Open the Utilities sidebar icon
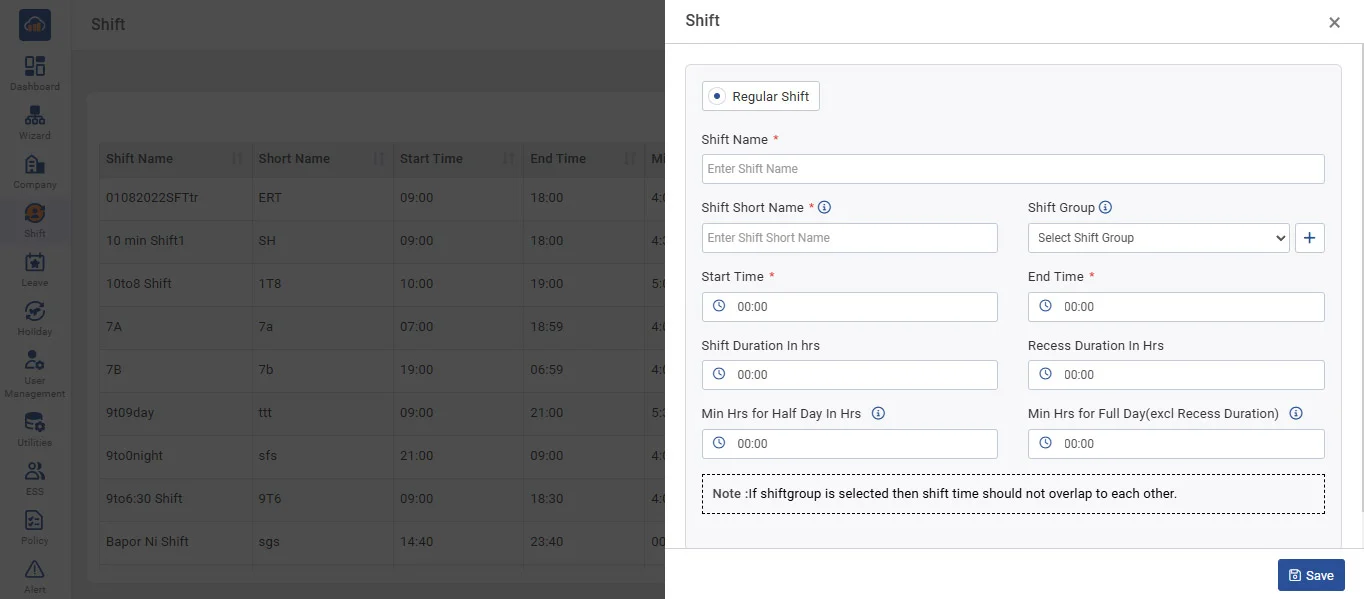The height and width of the screenshot is (599, 1364). (35, 423)
